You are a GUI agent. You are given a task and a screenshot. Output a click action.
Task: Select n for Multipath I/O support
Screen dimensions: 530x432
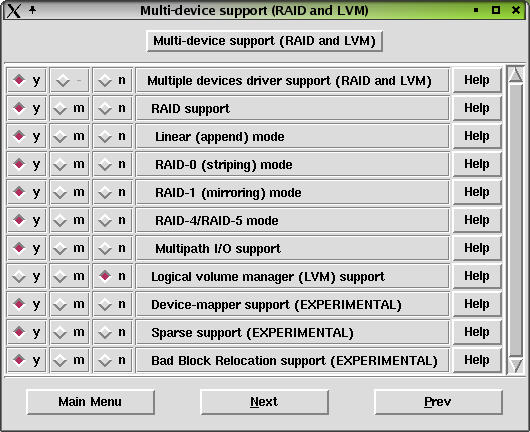click(112, 248)
